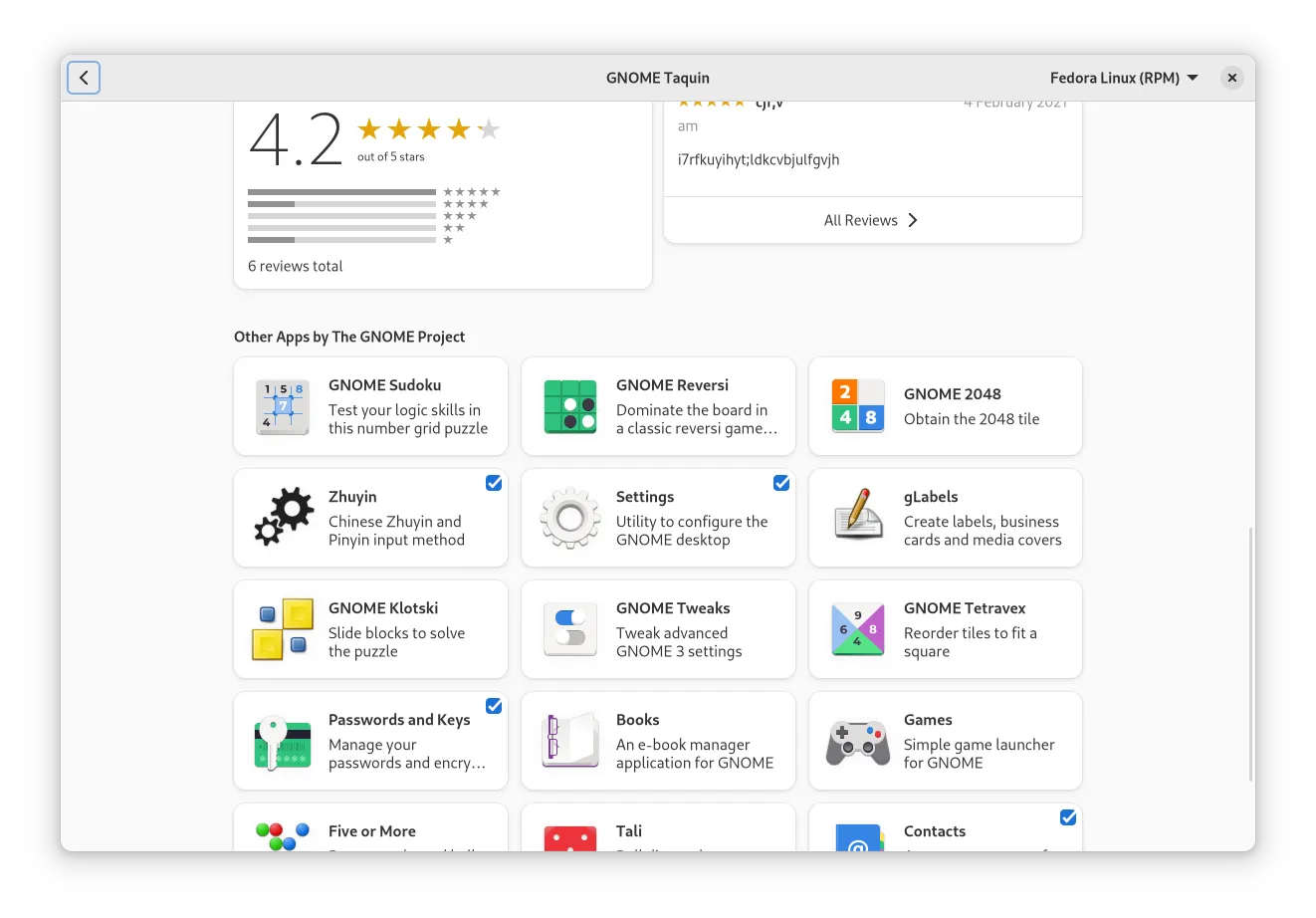1316x918 pixels.
Task: Select the GNOME Tetravex icon
Action: [x=858, y=629]
